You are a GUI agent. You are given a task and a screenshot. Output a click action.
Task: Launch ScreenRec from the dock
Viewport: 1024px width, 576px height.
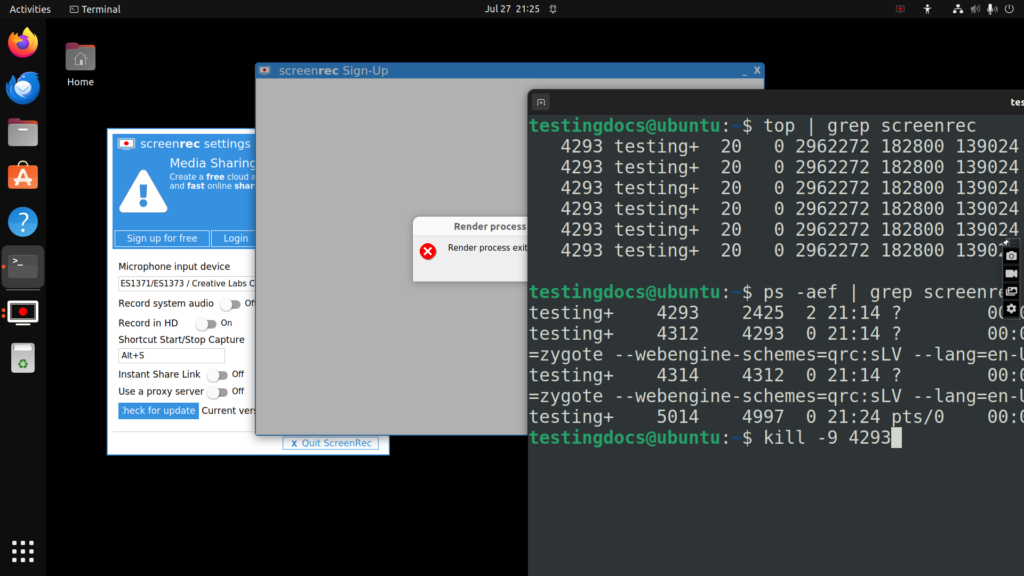22,311
